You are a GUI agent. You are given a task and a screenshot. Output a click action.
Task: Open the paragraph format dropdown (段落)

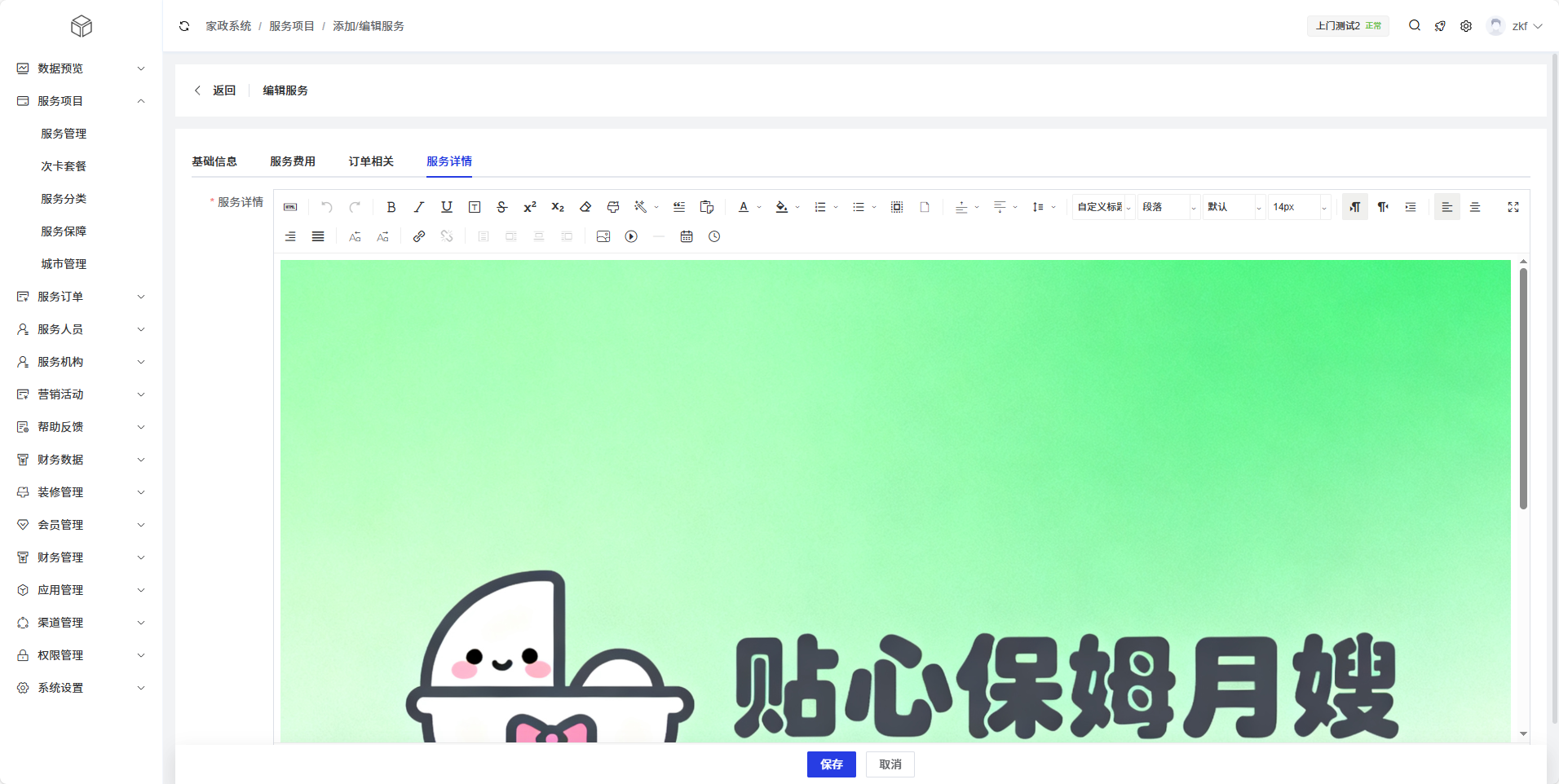[1169, 207]
